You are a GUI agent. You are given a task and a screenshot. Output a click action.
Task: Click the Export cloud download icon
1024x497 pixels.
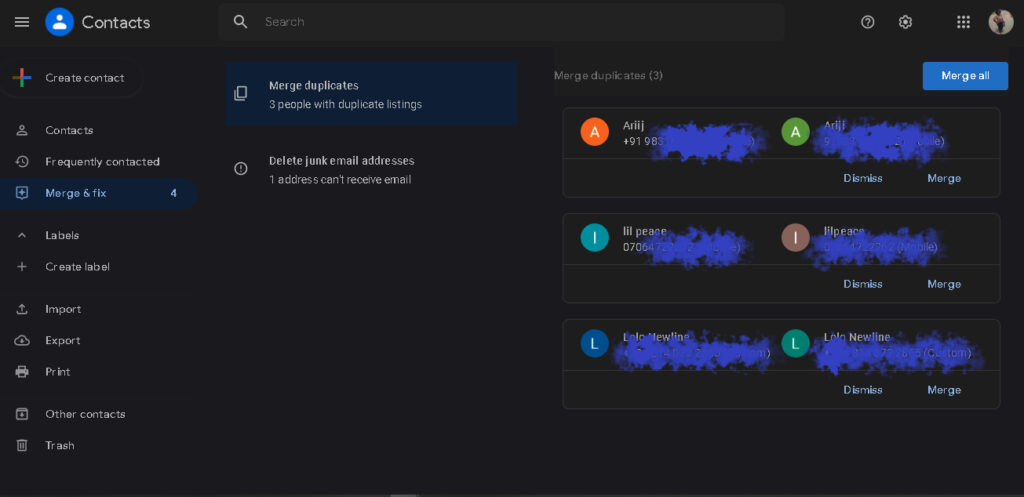(22, 340)
